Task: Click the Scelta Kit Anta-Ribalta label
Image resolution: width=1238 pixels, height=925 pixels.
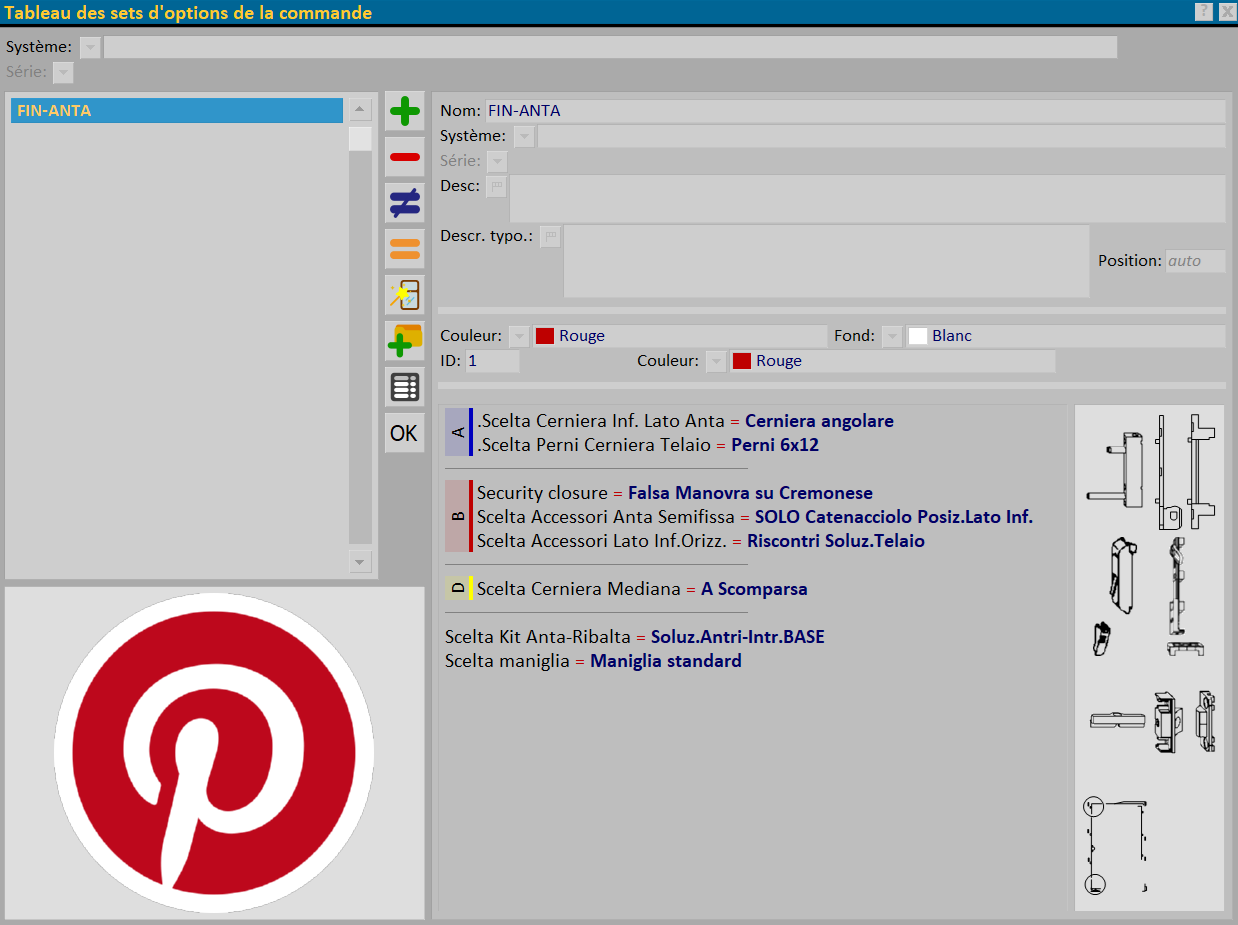Action: (x=538, y=637)
